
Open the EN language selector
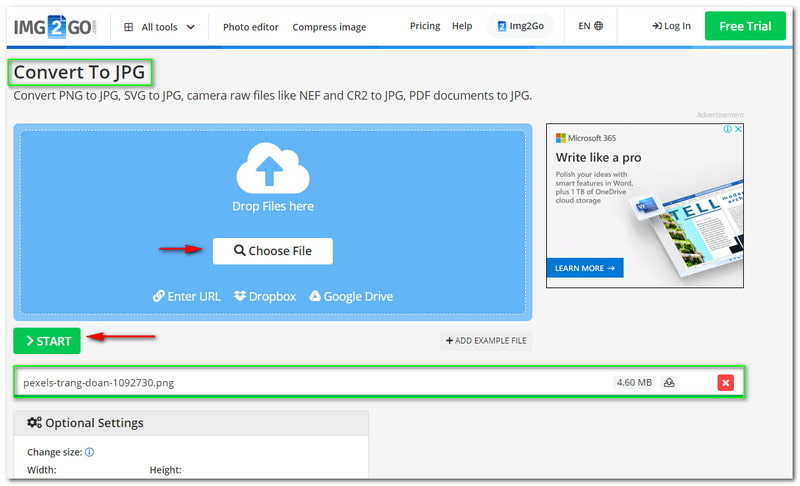coord(590,26)
